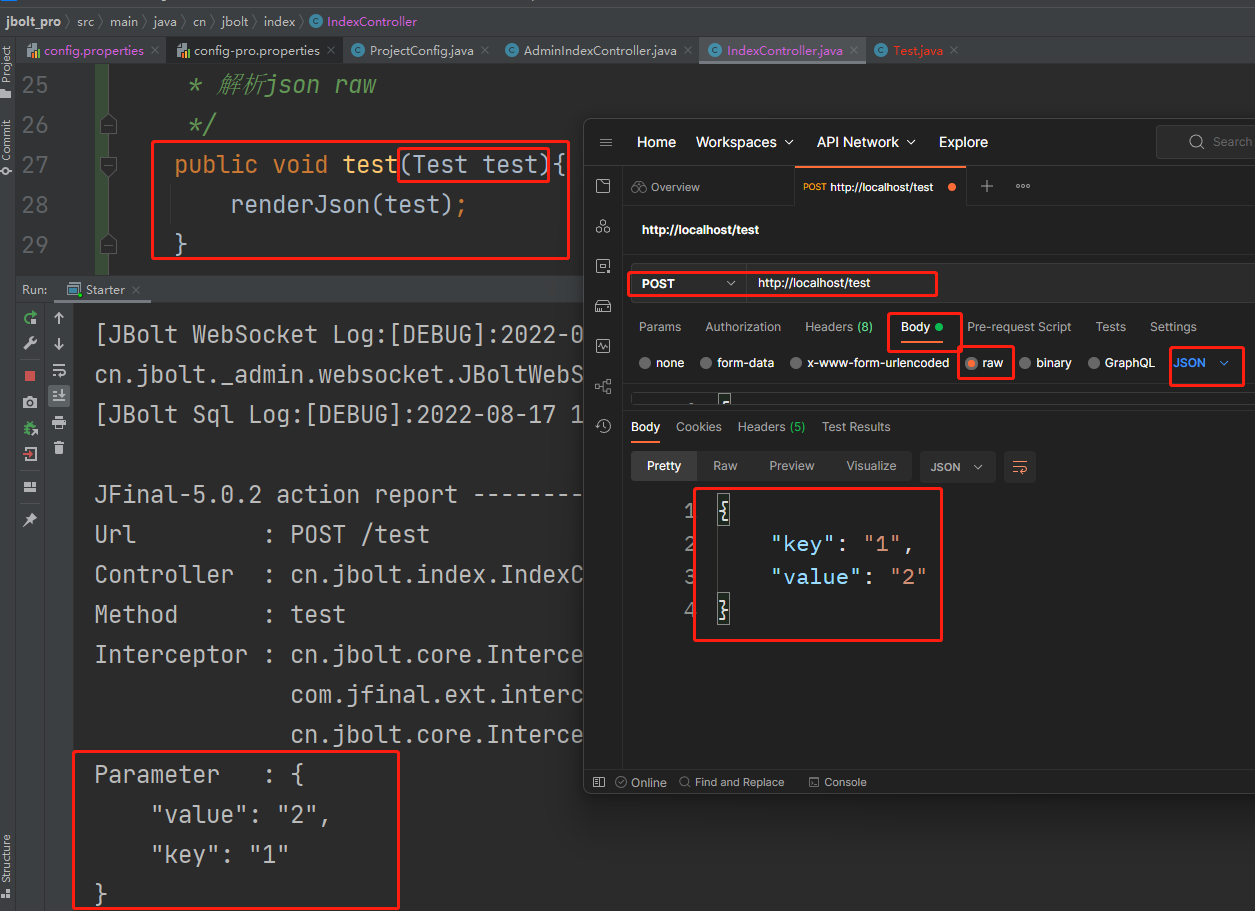Open Project tool window on left strip
The height and width of the screenshot is (911, 1255).
(x=7, y=71)
